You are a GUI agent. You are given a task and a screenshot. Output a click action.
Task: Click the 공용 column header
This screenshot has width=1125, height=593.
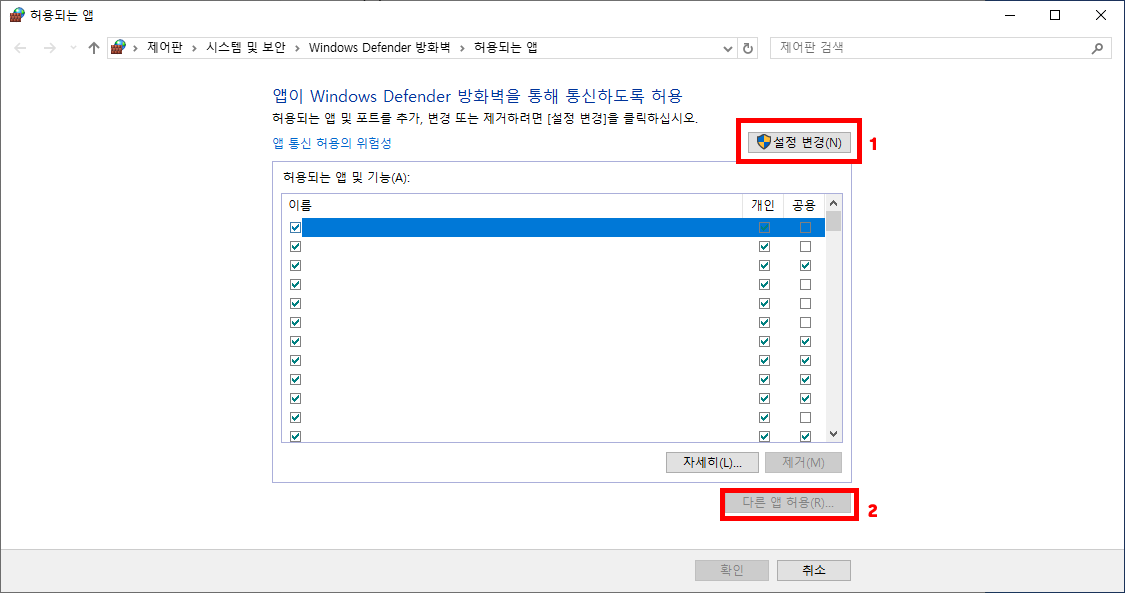pos(804,205)
